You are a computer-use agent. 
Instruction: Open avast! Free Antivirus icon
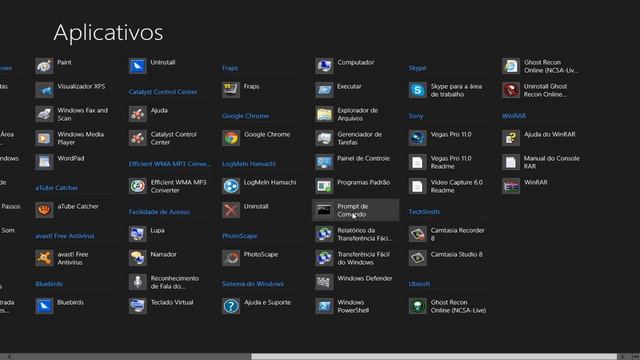(x=44, y=258)
